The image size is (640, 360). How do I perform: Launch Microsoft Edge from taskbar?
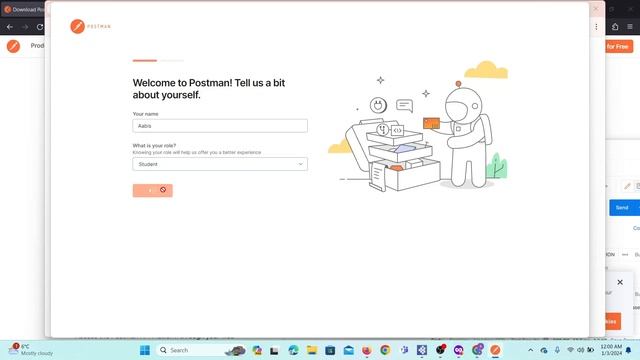[293, 350]
